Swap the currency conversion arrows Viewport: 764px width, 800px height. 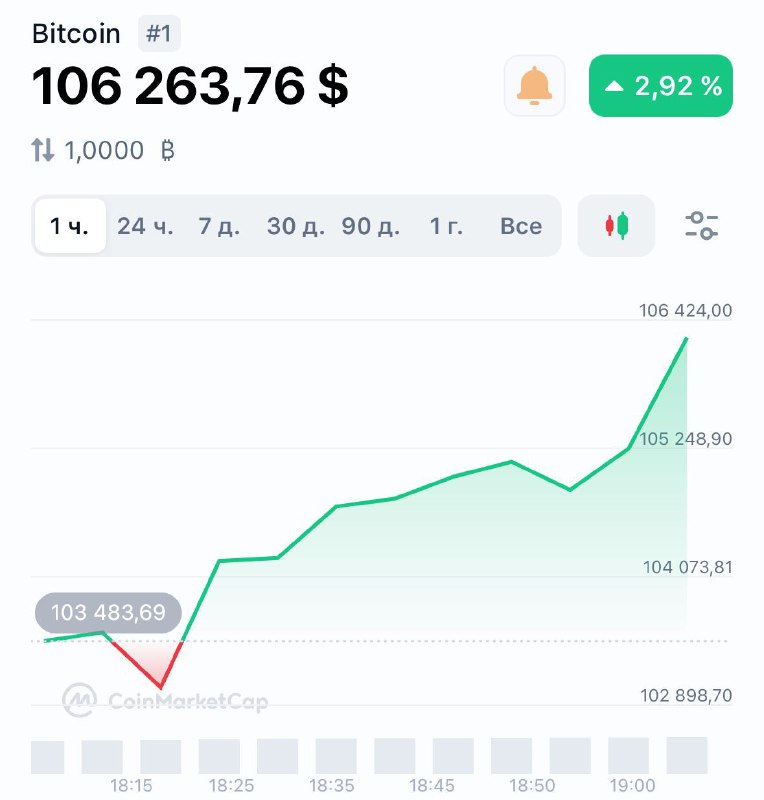[42, 151]
